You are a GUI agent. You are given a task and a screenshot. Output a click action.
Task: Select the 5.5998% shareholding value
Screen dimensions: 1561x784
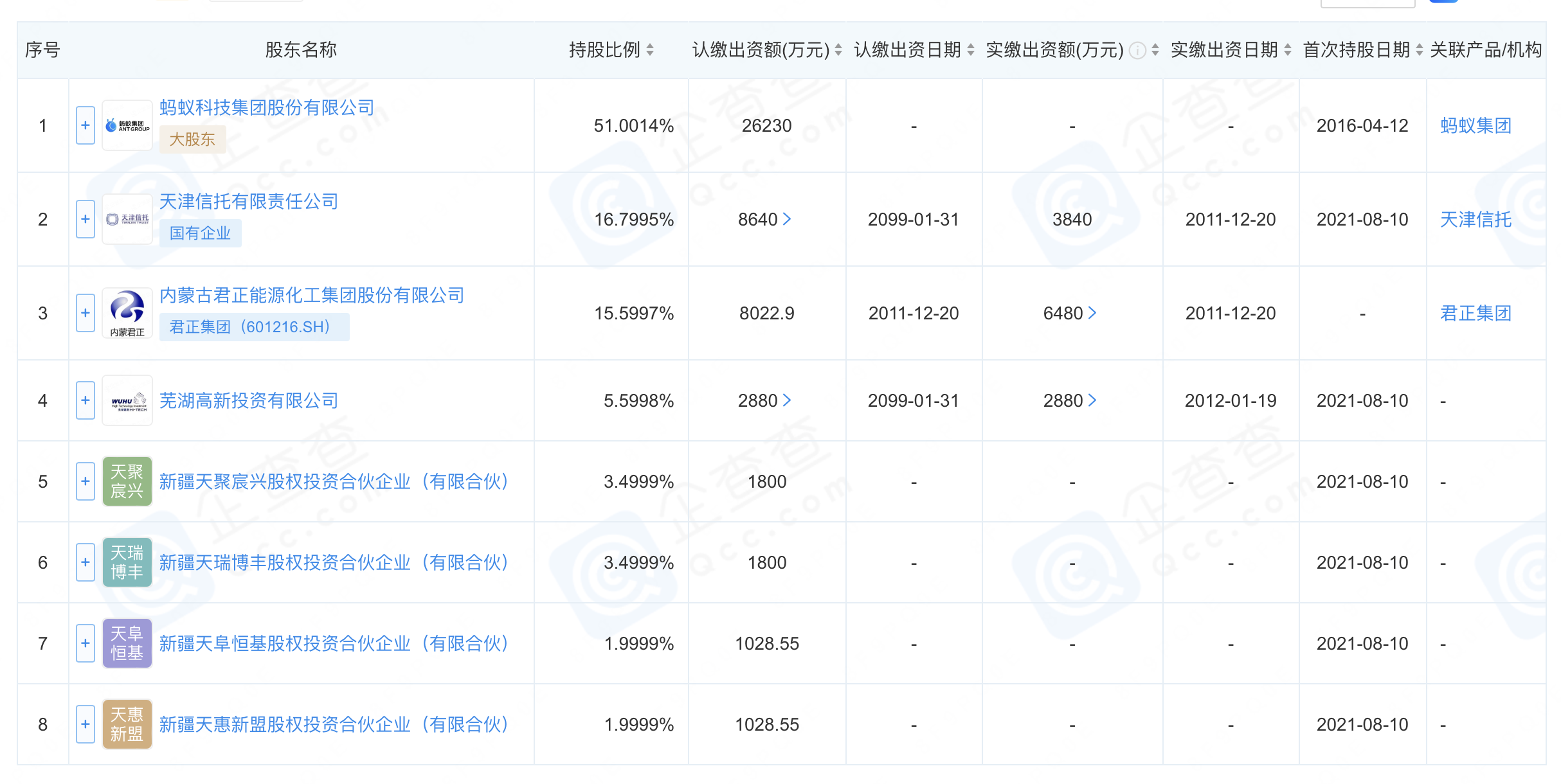[x=638, y=400]
